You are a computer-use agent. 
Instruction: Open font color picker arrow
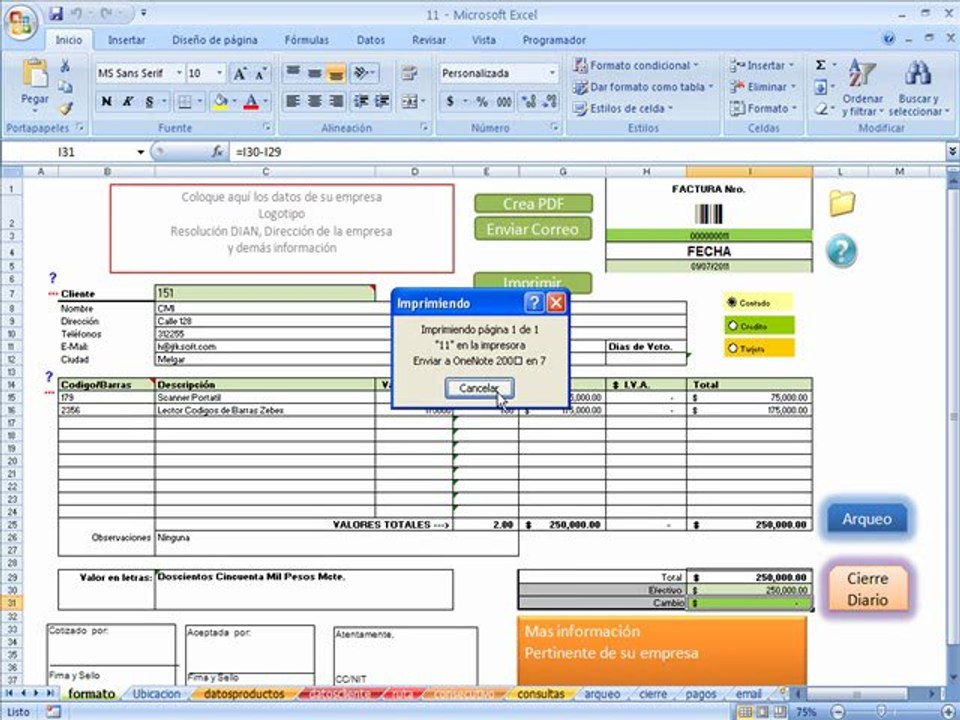coord(266,102)
